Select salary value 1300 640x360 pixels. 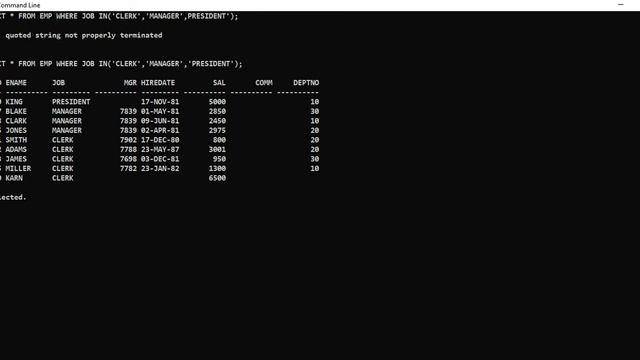[x=217, y=169]
